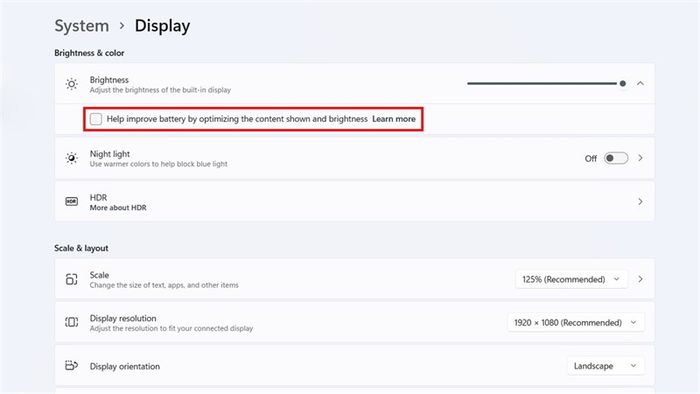Click the Scale icon
Image resolution: width=700 pixels, height=394 pixels.
click(71, 279)
